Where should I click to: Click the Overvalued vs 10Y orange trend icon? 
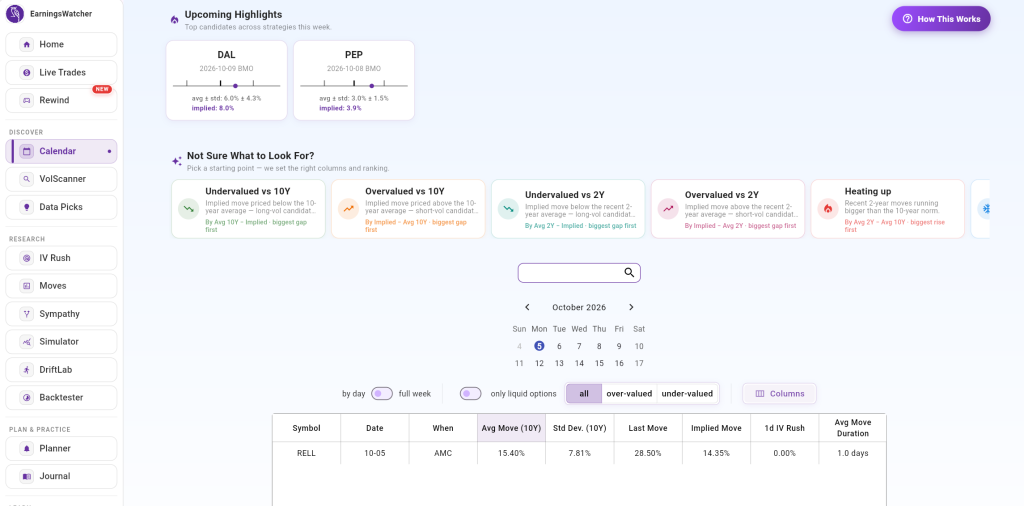(x=349, y=209)
